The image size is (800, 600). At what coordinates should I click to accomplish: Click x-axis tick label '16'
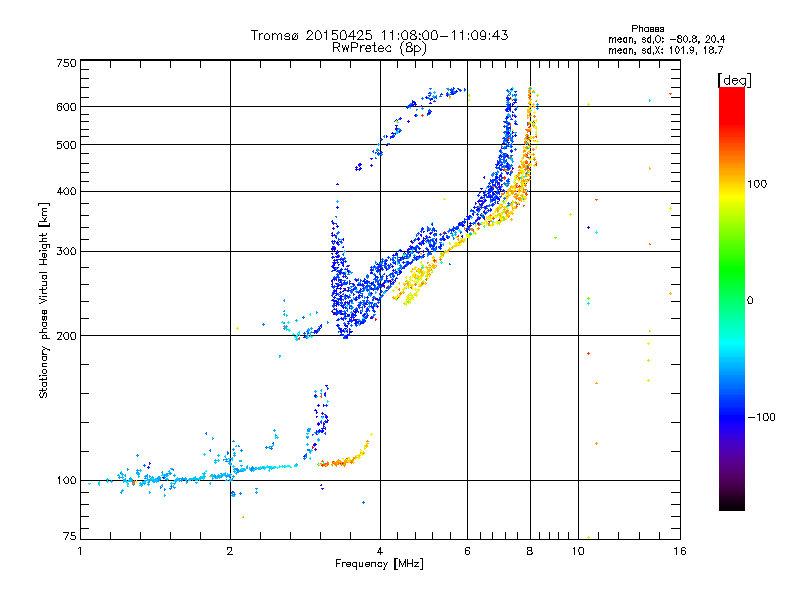click(680, 551)
